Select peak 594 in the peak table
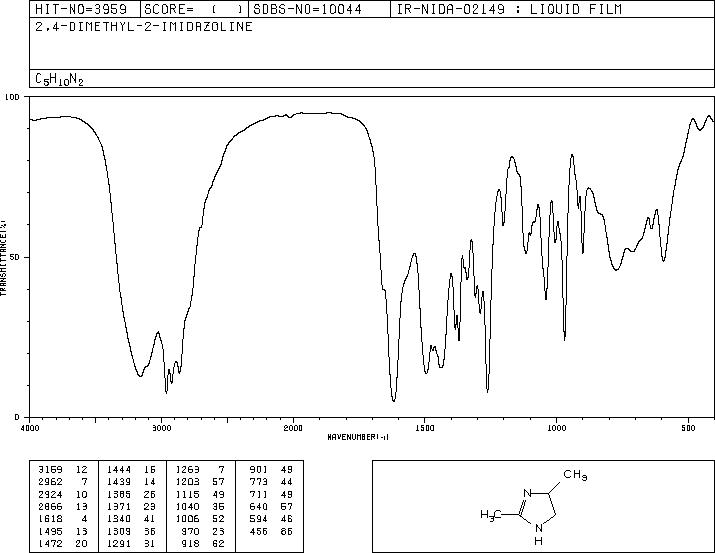 (x=259, y=519)
